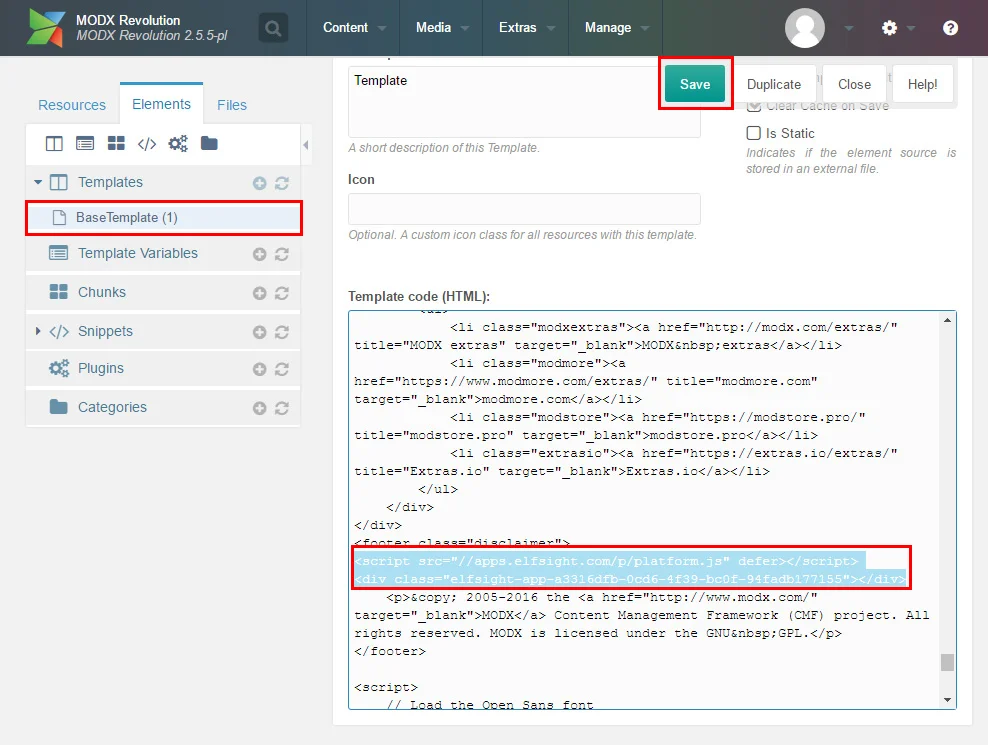
Task: Select BaseTemplate (1) in the tree
Action: click(x=163, y=217)
